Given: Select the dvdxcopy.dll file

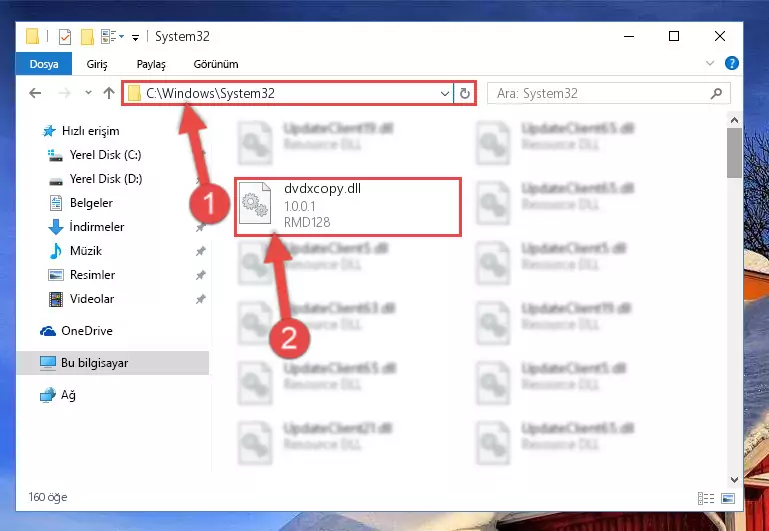Looking at the screenshot, I should 348,207.
